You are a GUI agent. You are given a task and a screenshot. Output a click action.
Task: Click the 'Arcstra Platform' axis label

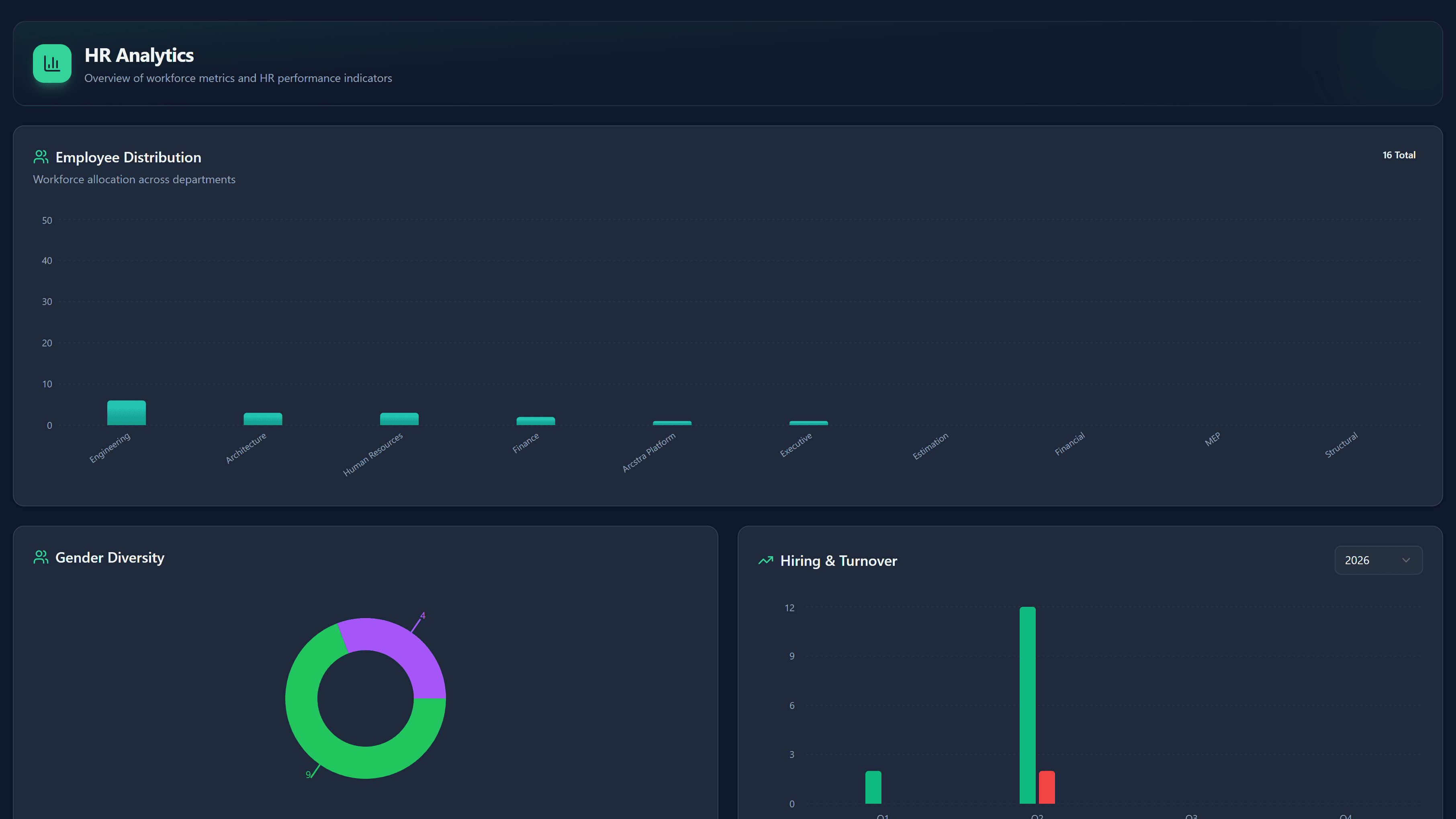[649, 453]
